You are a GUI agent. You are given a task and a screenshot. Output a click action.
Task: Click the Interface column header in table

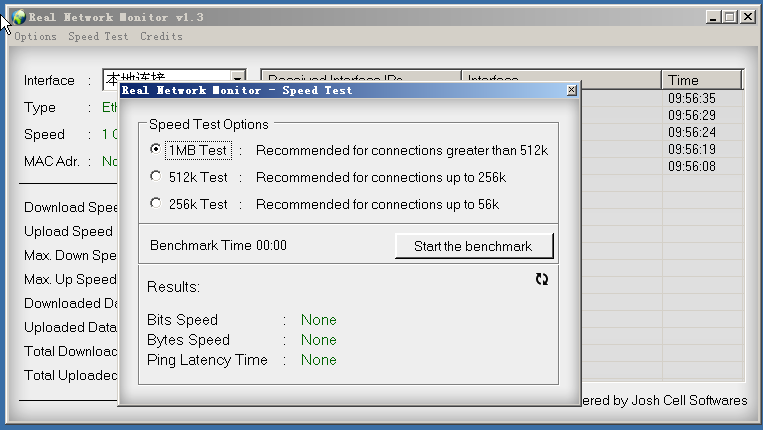point(562,77)
